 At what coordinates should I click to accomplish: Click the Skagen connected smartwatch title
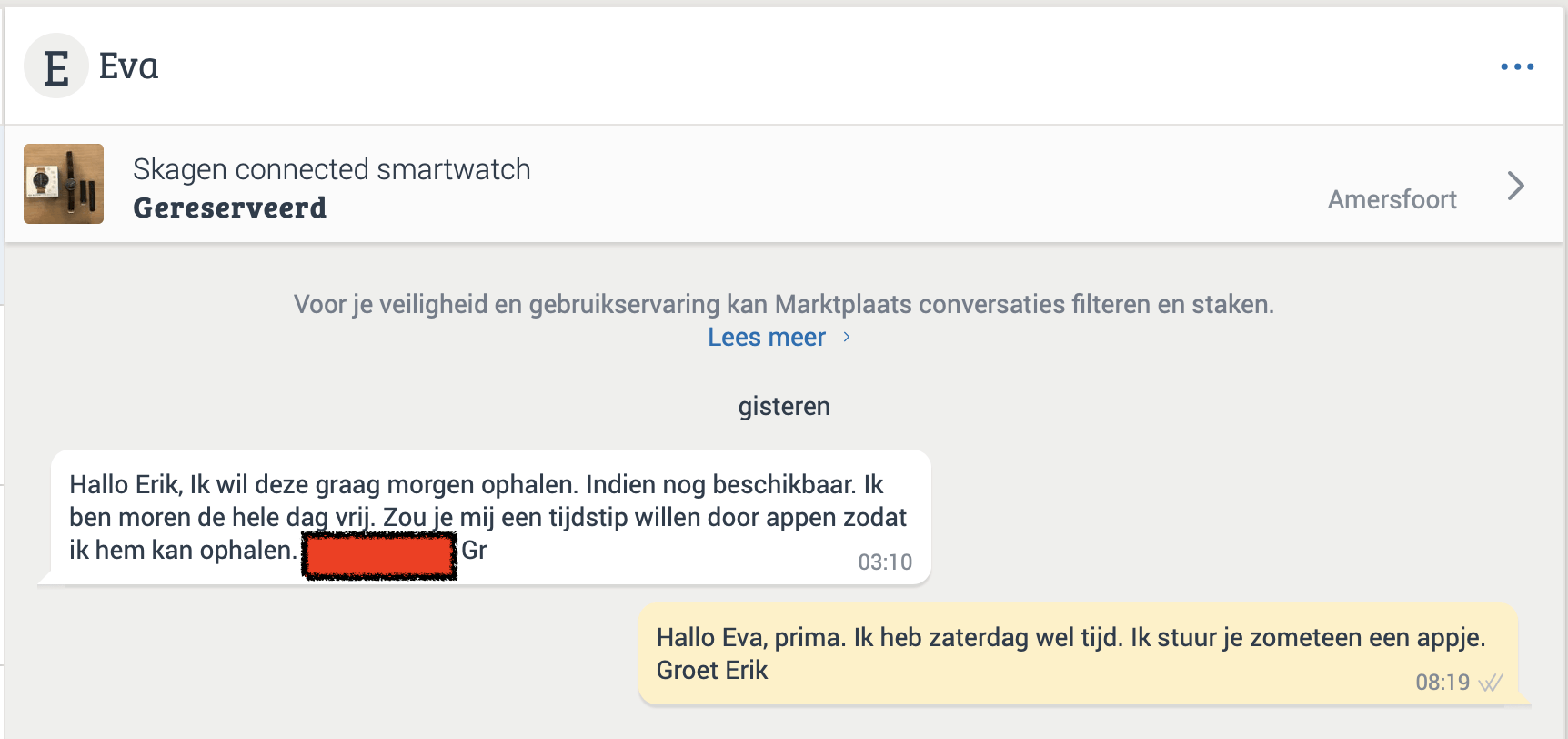pos(331,169)
